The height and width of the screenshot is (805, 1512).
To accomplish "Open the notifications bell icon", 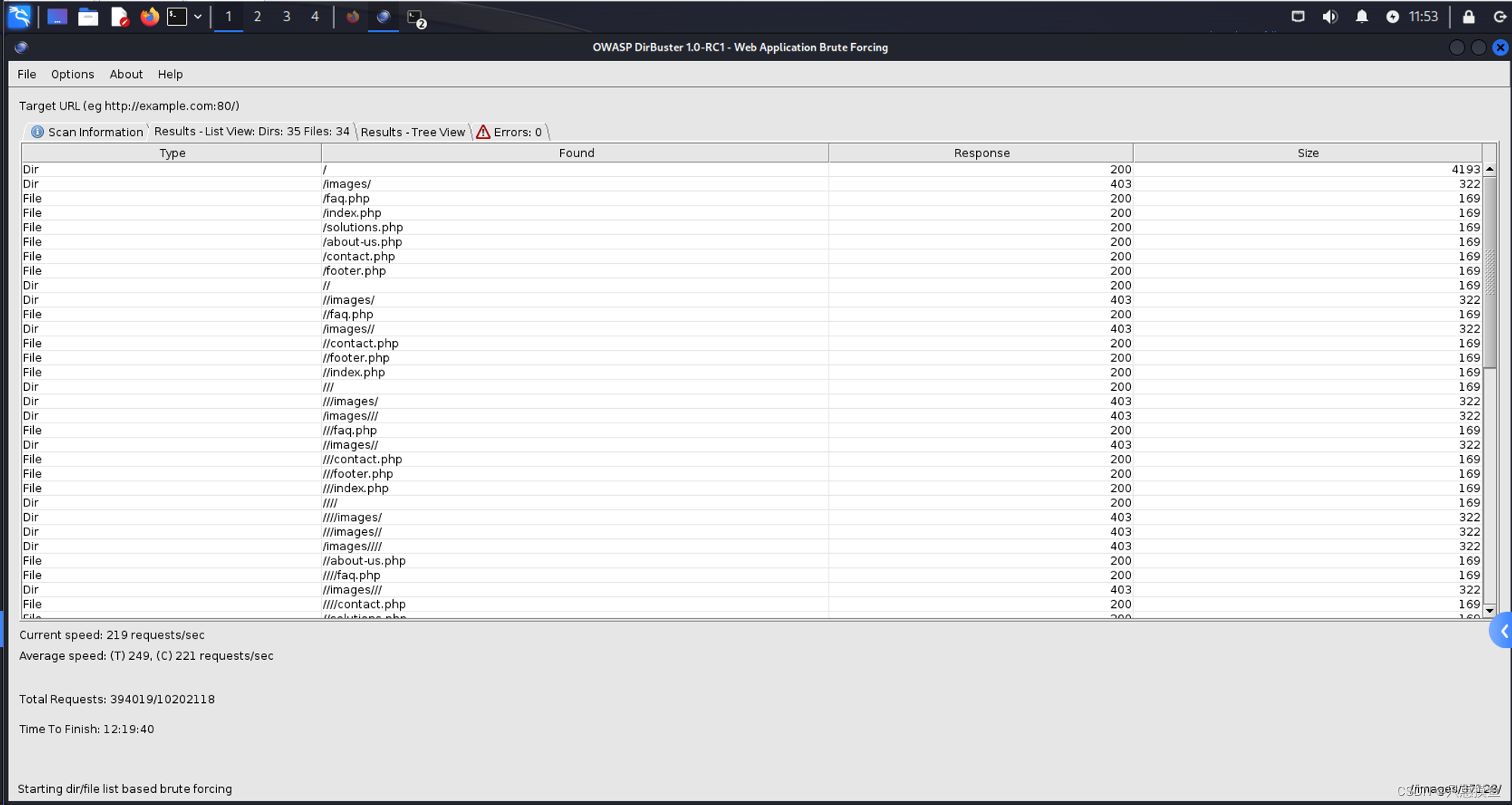I will pyautogui.click(x=1362, y=17).
